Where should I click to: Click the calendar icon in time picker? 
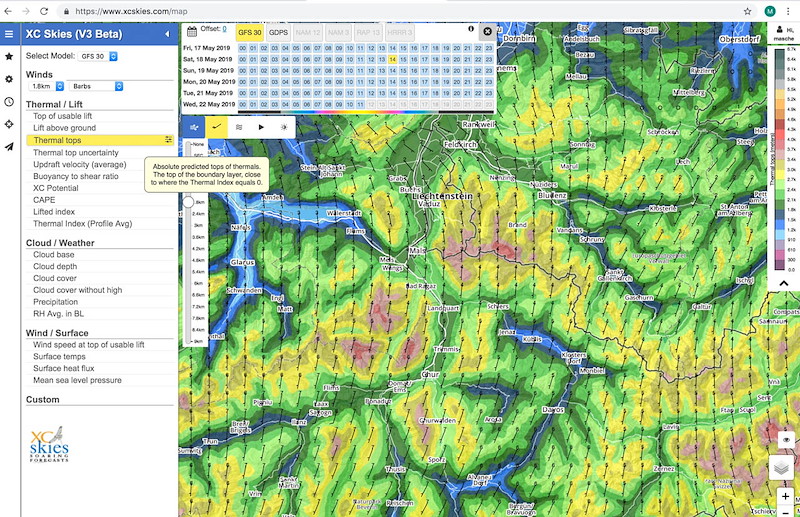tap(191, 32)
